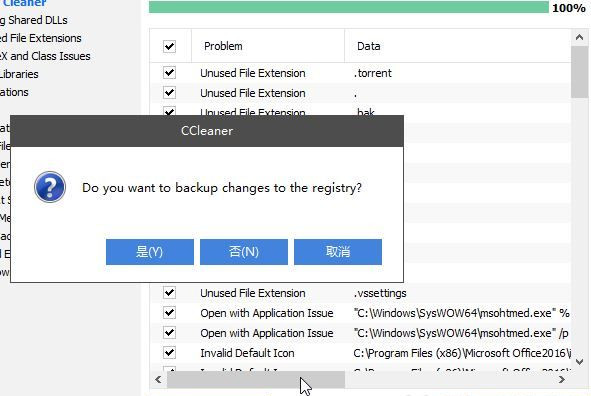The height and width of the screenshot is (396, 591).
Task: Click the 取消 cancel button
Action: pos(338,252)
